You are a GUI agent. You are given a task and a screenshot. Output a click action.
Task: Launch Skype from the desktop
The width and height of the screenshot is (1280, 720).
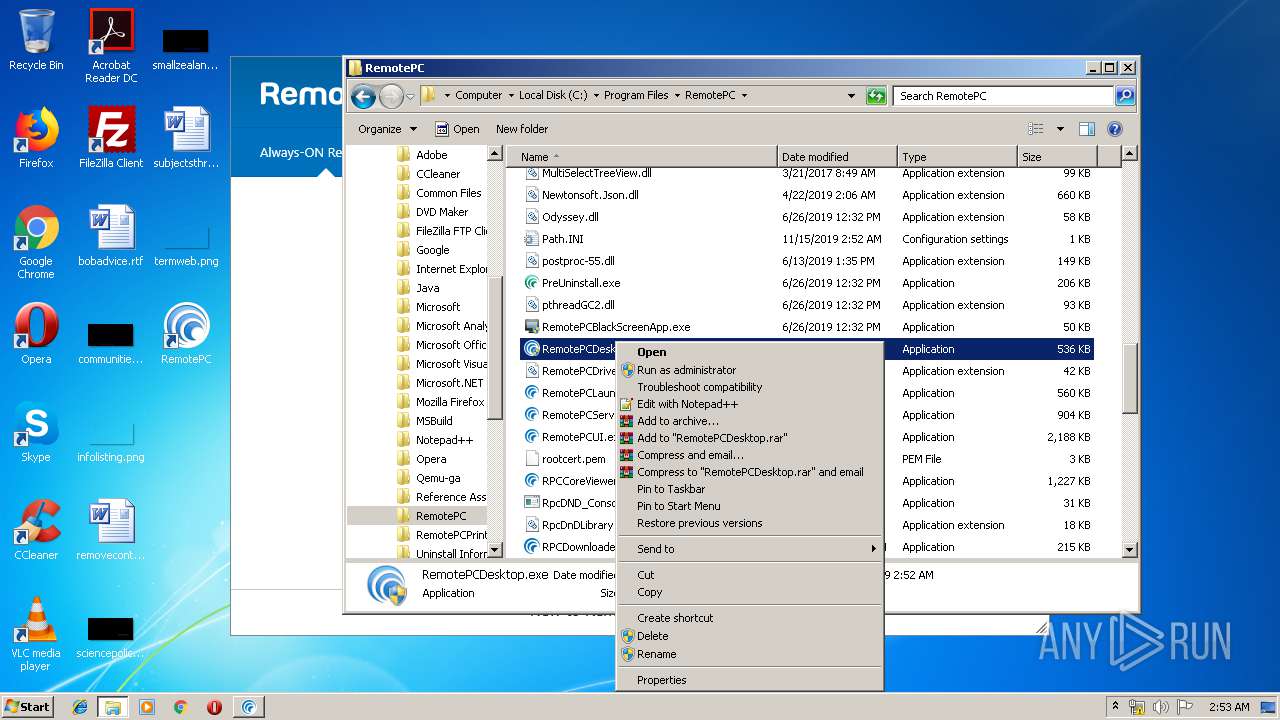36,432
